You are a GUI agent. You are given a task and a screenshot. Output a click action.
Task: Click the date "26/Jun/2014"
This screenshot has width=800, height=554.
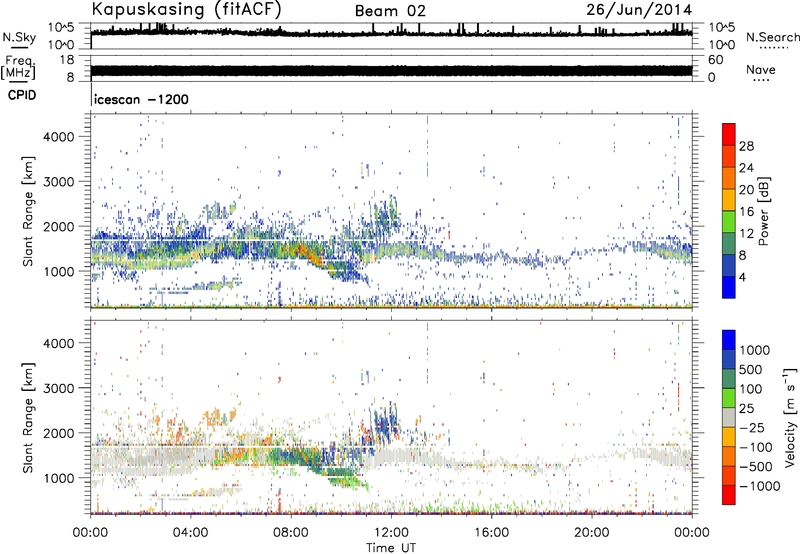[x=639, y=10]
